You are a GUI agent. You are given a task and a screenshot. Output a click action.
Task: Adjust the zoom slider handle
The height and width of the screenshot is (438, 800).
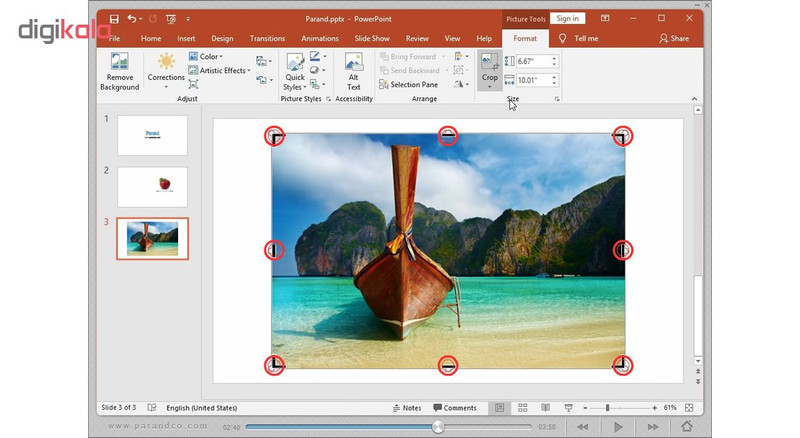click(x=607, y=408)
